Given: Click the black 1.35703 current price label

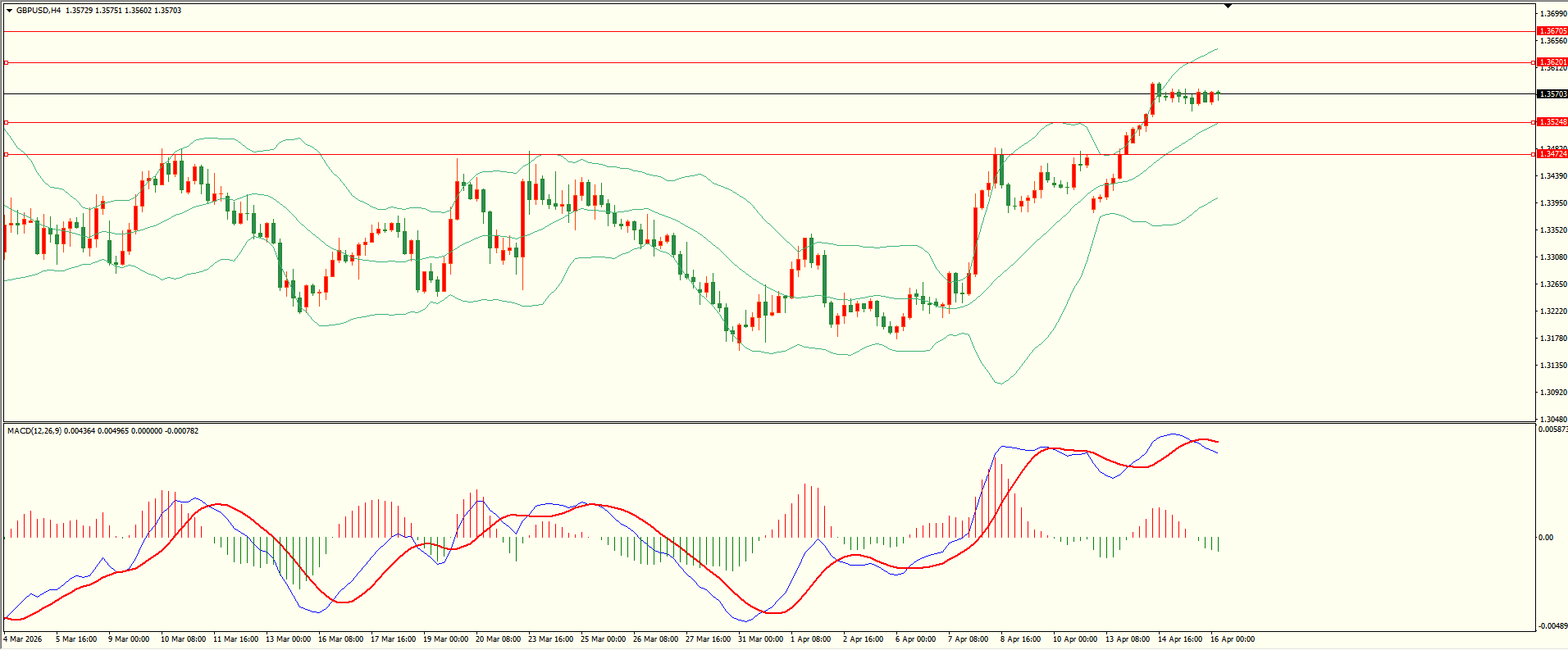Looking at the screenshot, I should [x=1552, y=94].
